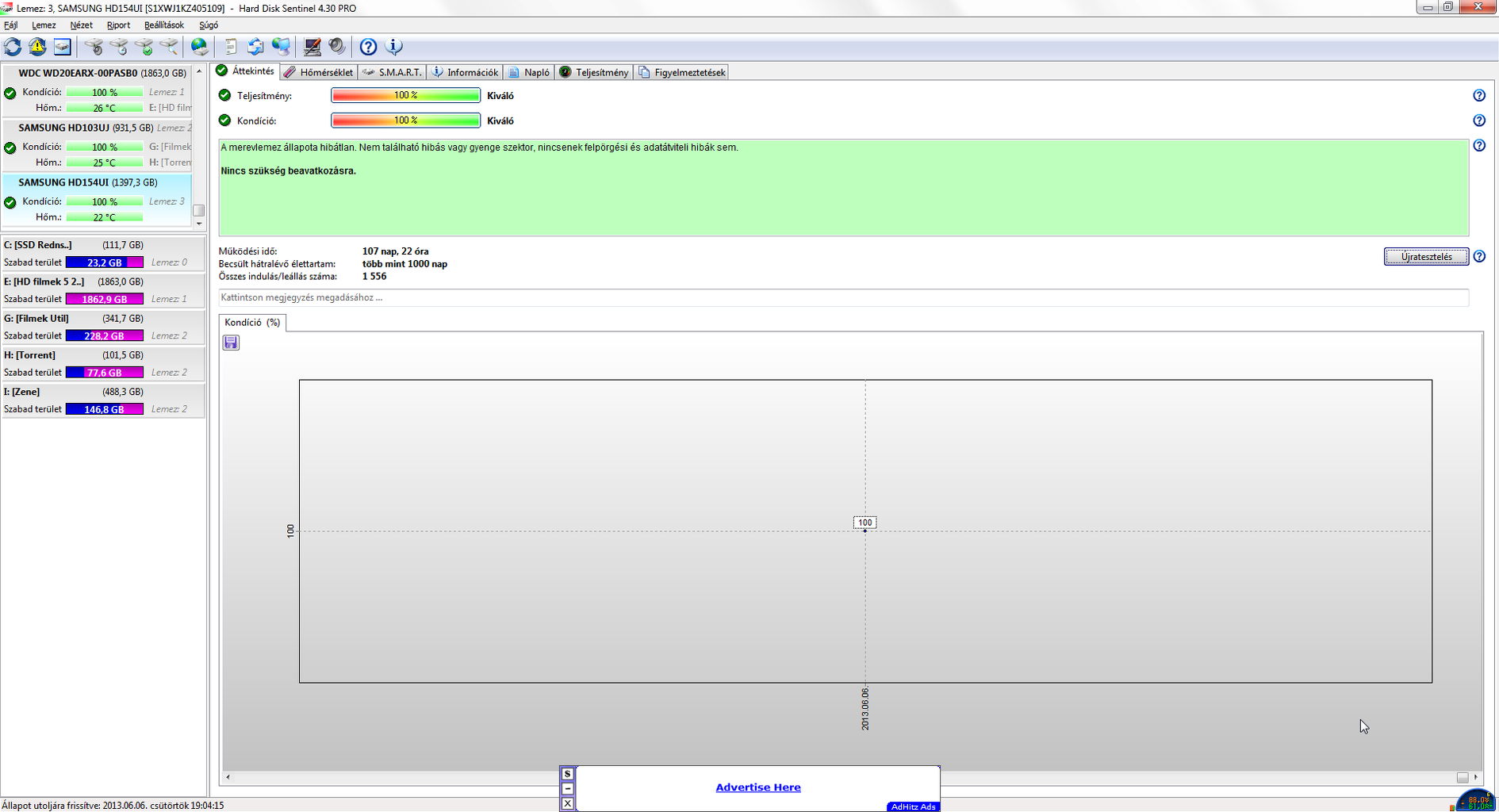Viewport: 1499px width, 812px height.
Task: Select the H: [Torrent] volume
Action: click(x=103, y=363)
